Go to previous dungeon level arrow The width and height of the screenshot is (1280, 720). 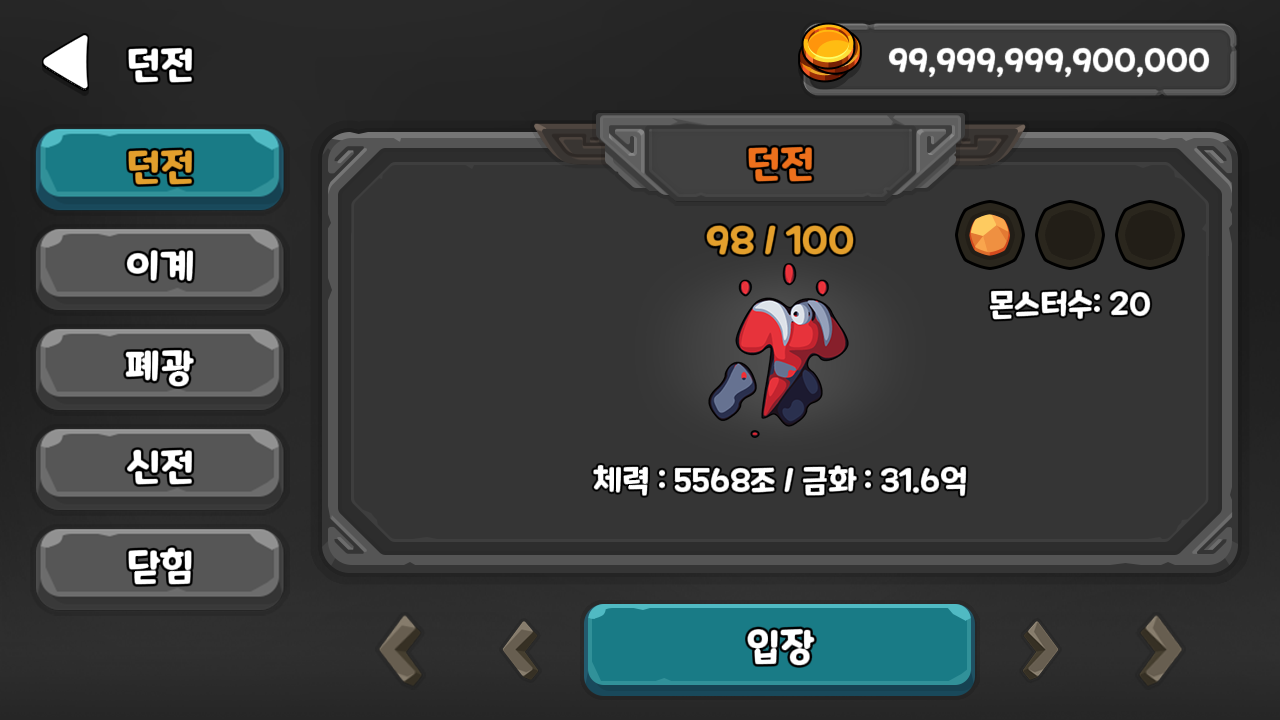[520, 649]
